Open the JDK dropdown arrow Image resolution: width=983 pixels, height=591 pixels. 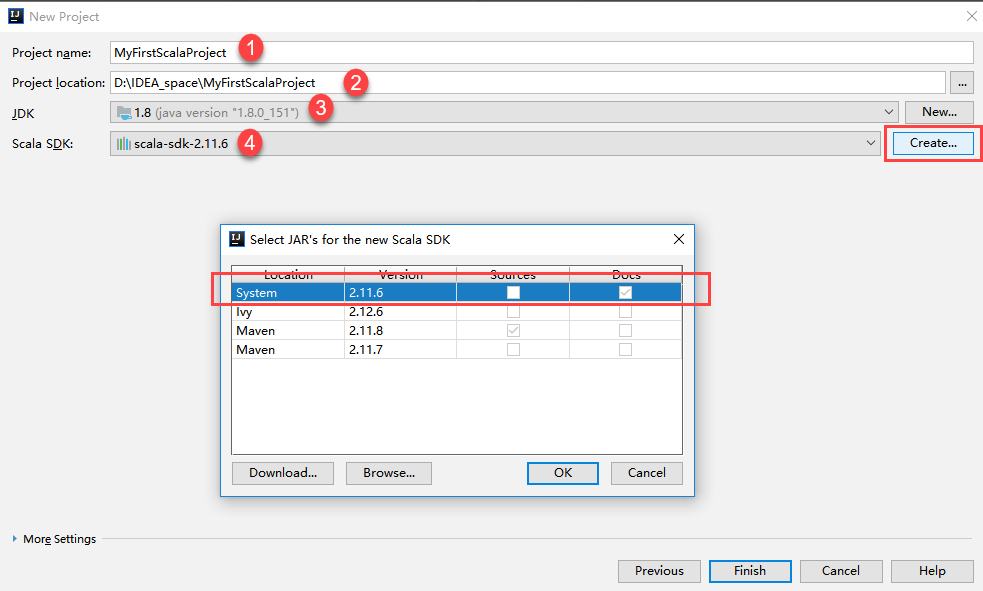[x=888, y=112]
